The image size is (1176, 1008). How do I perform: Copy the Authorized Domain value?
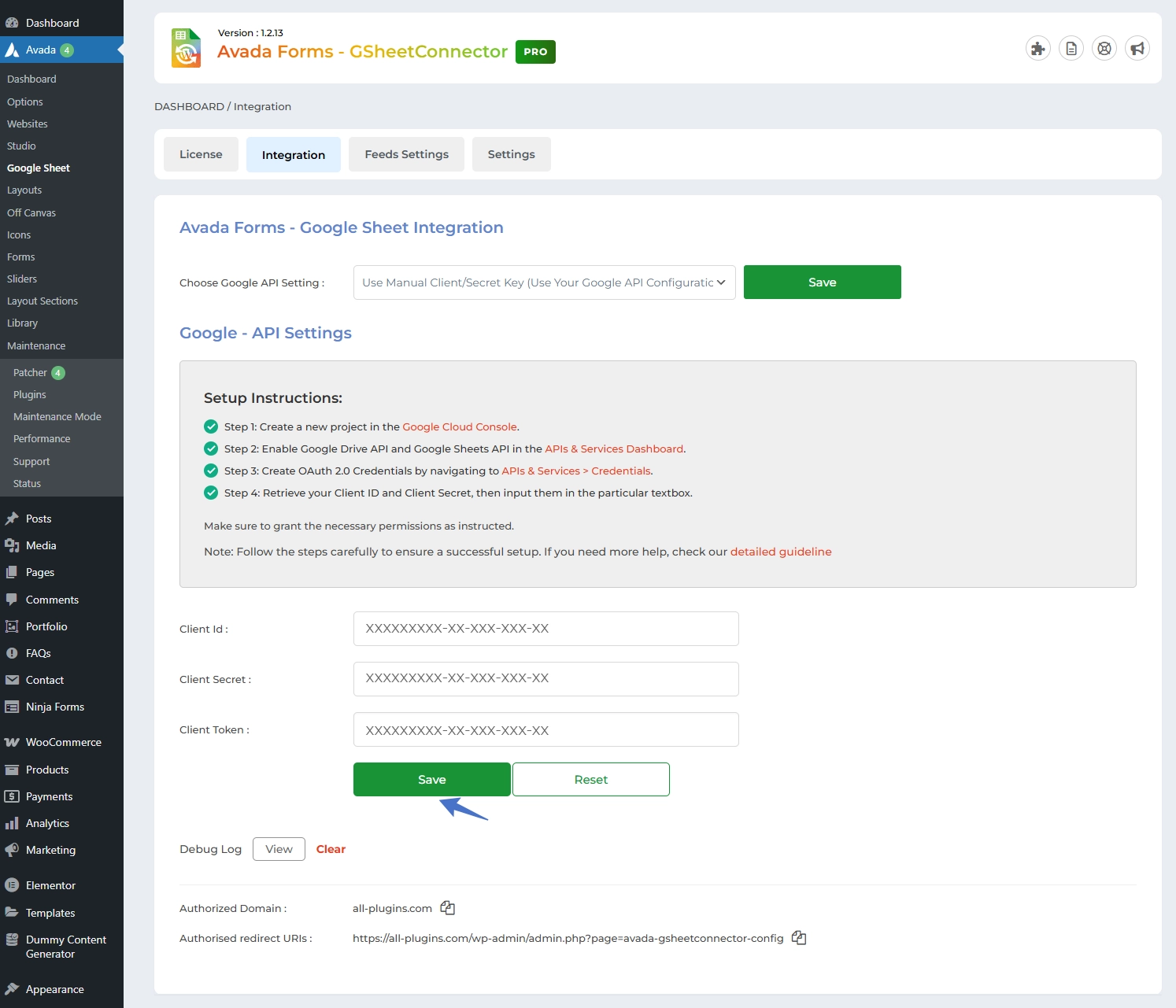(448, 908)
